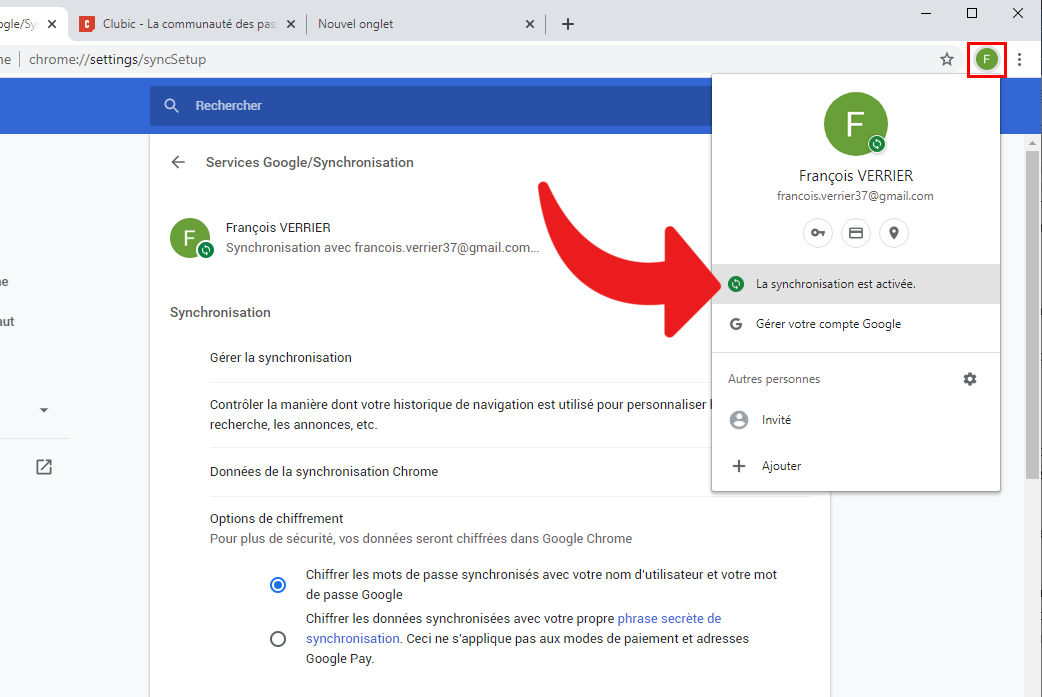1042x697 pixels.
Task: Click La synchronisation est activée entry
Action: [x=855, y=284]
